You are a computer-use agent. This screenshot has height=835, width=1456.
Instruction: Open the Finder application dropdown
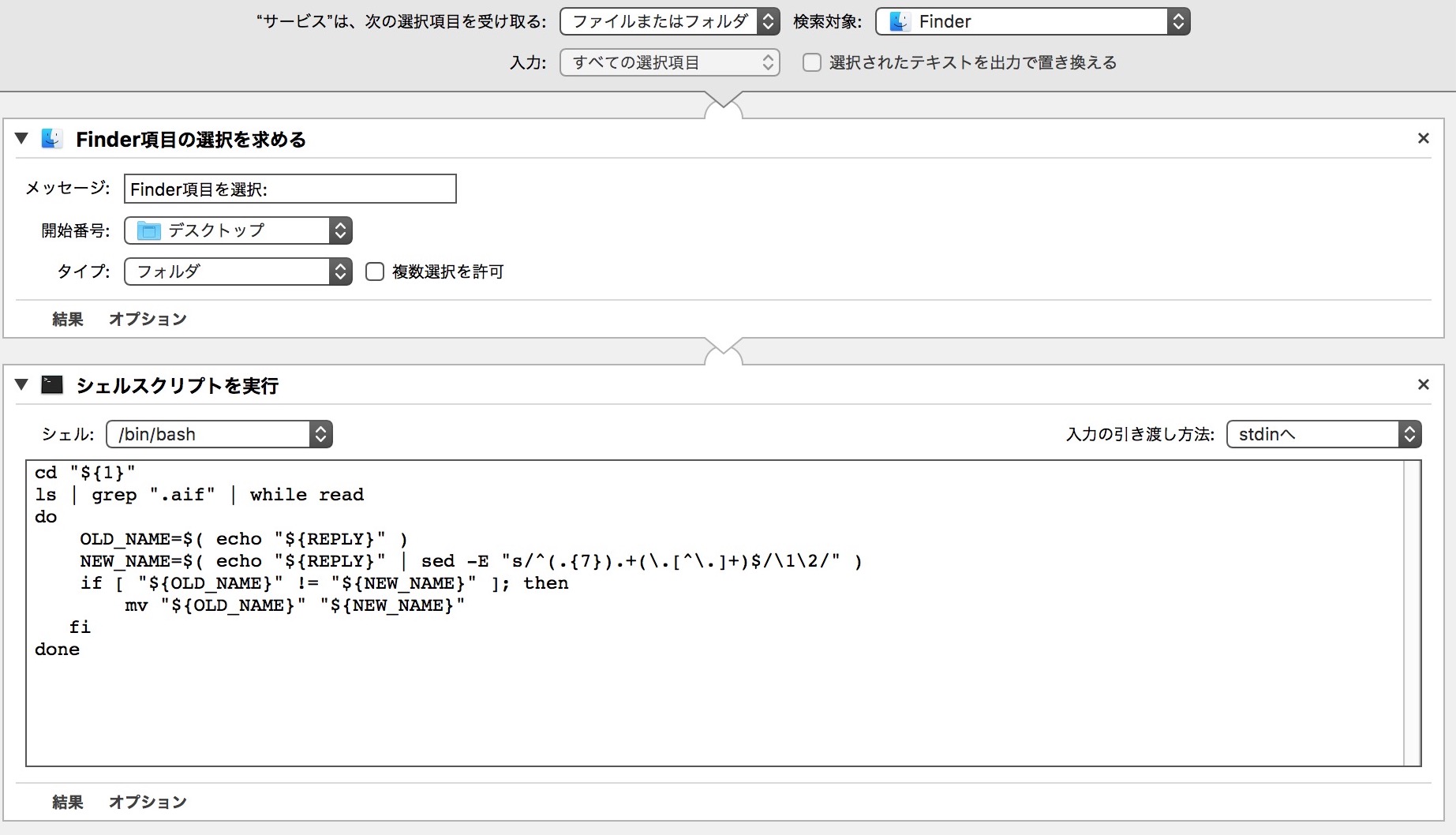[1032, 21]
